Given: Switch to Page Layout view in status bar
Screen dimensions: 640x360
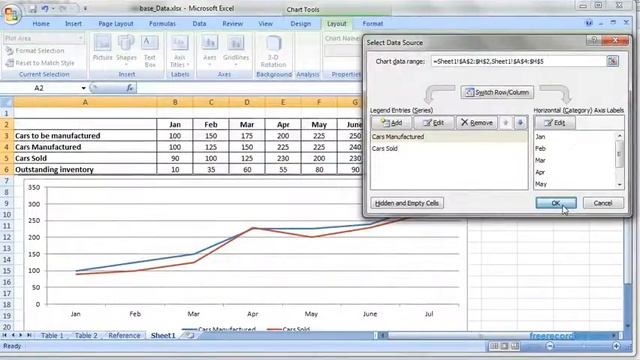Looking at the screenshot, I should point(504,346).
